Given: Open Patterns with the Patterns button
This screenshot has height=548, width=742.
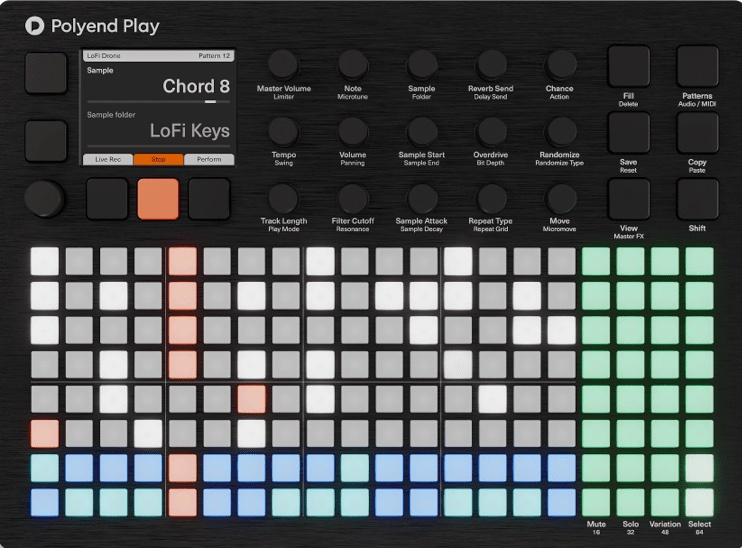Looking at the screenshot, I should pos(698,66).
